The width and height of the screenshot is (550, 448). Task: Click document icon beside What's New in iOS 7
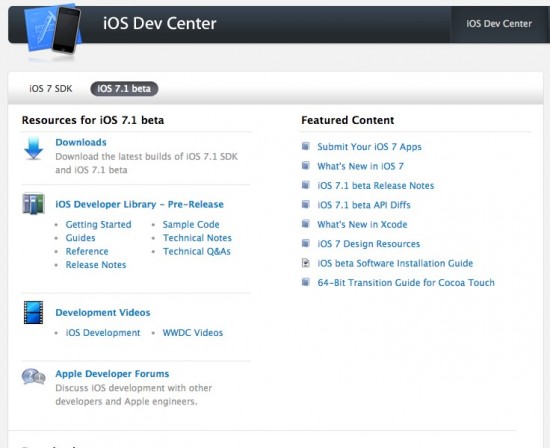tap(306, 165)
